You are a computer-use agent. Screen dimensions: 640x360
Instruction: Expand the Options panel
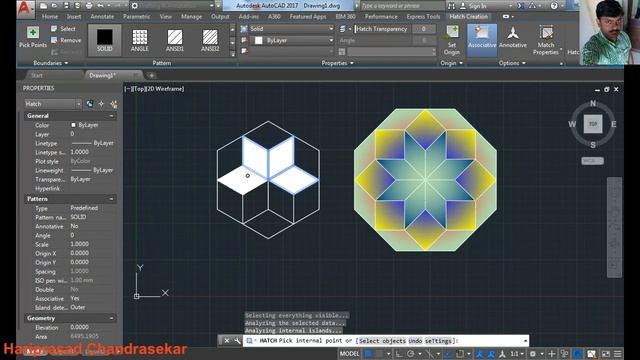point(512,63)
